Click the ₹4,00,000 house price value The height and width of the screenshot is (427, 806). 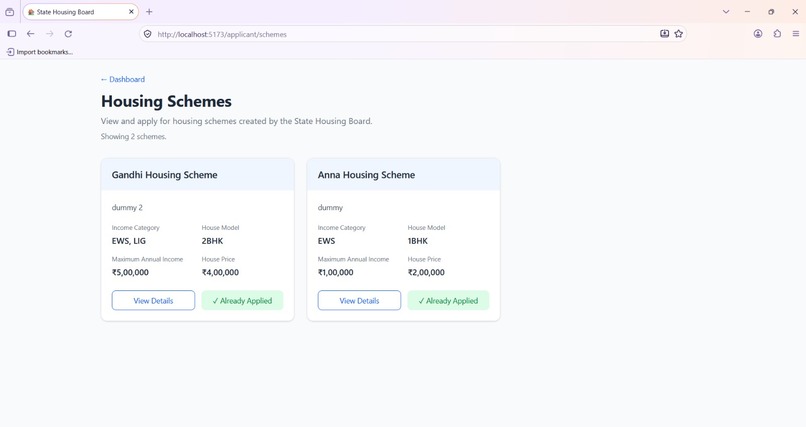point(220,272)
